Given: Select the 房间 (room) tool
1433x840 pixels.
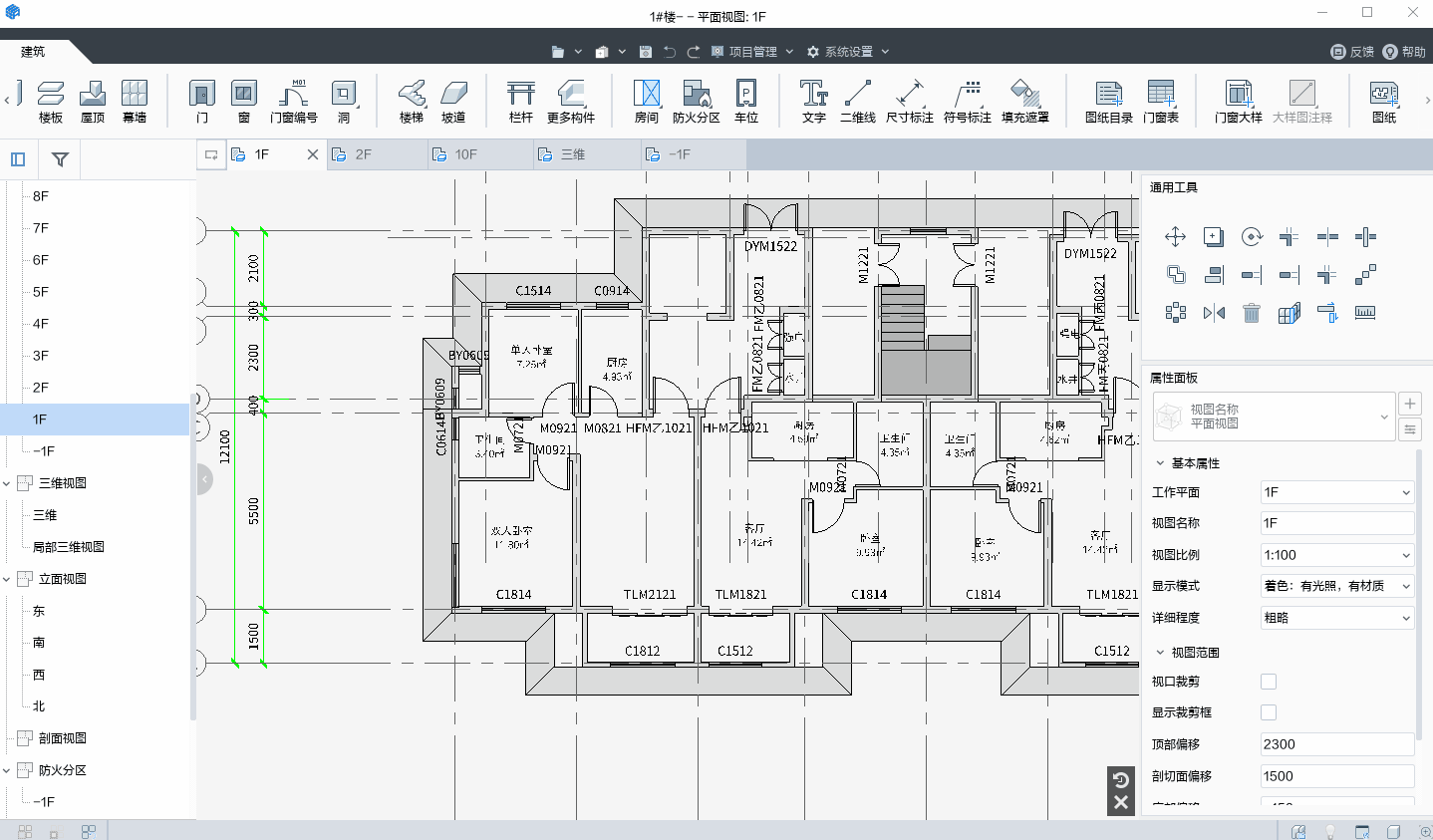Looking at the screenshot, I should click(647, 103).
